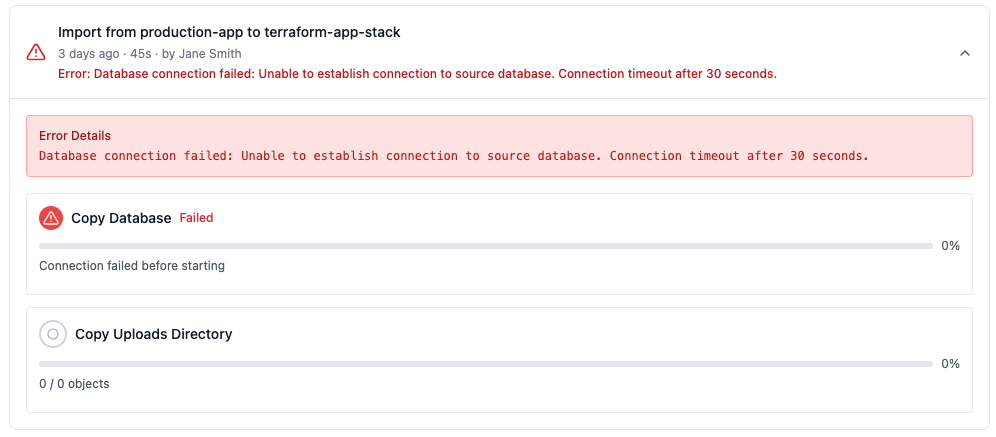996x437 pixels.
Task: Click the Copy Uploads Directory progress bar
Action: [x=486, y=364]
